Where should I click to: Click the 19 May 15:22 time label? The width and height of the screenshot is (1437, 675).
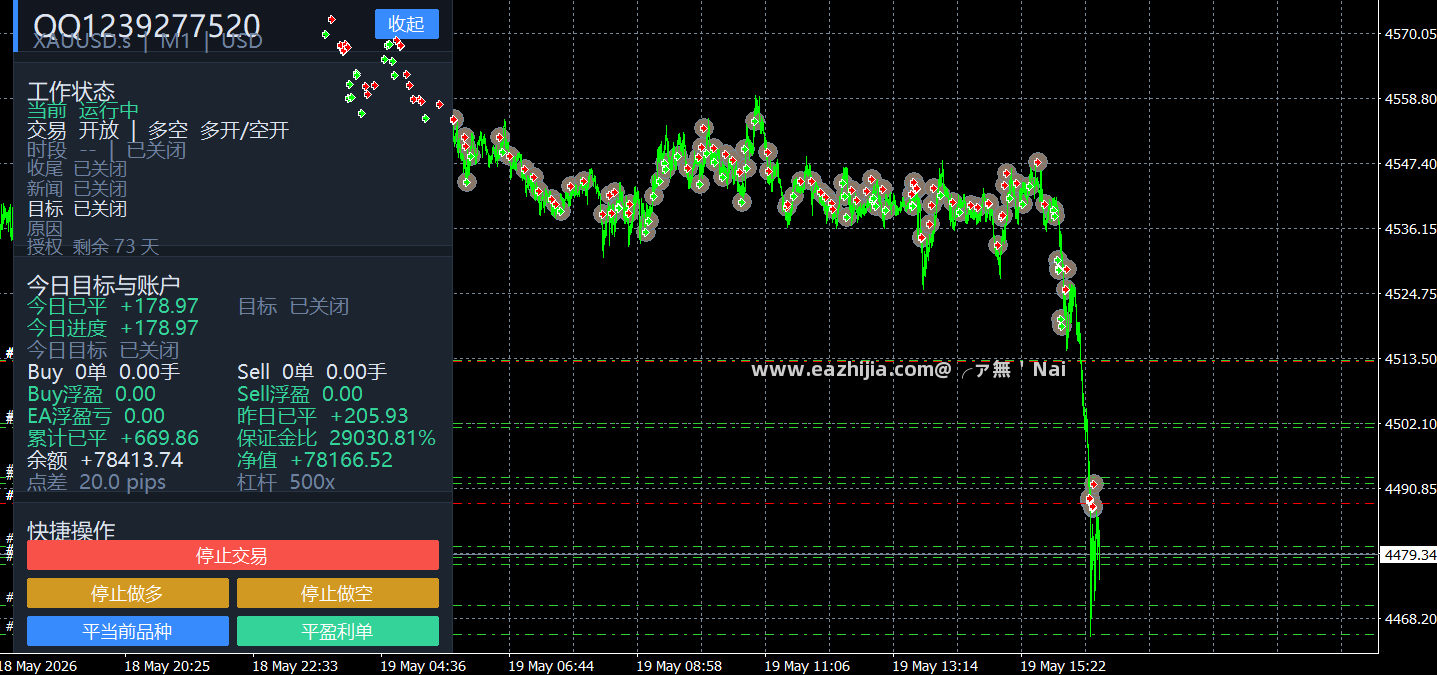point(1063,666)
